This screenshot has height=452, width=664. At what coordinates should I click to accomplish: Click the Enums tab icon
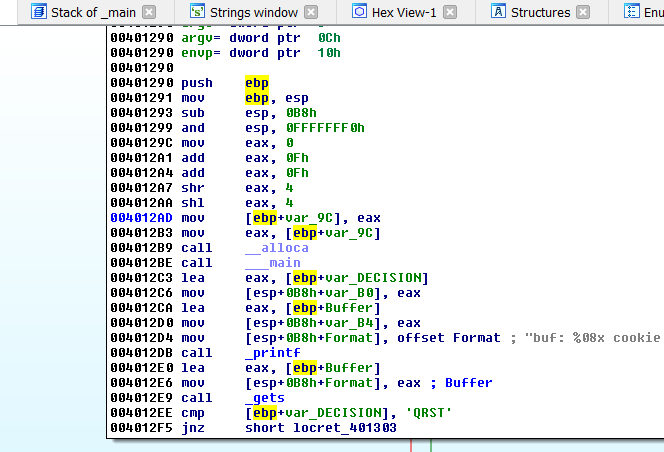pos(630,12)
